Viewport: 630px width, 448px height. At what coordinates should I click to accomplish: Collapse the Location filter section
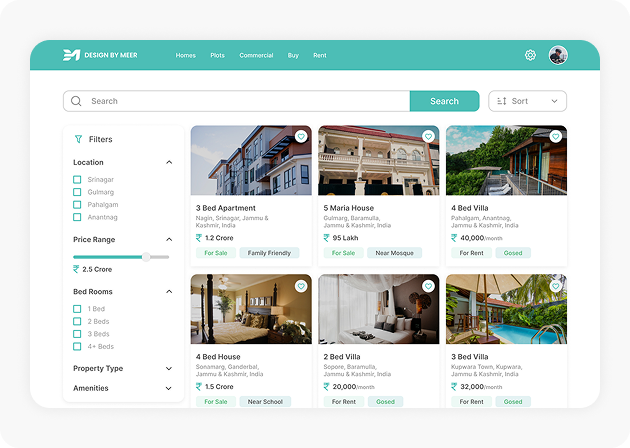pos(169,162)
